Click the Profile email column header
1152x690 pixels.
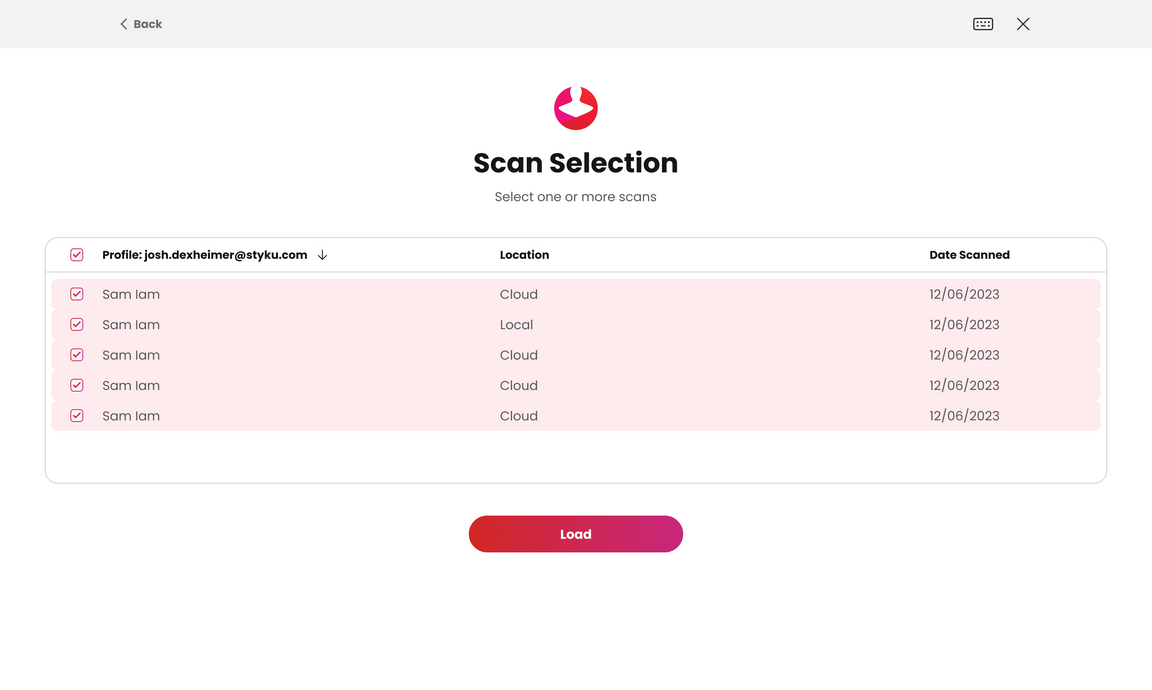204,255
